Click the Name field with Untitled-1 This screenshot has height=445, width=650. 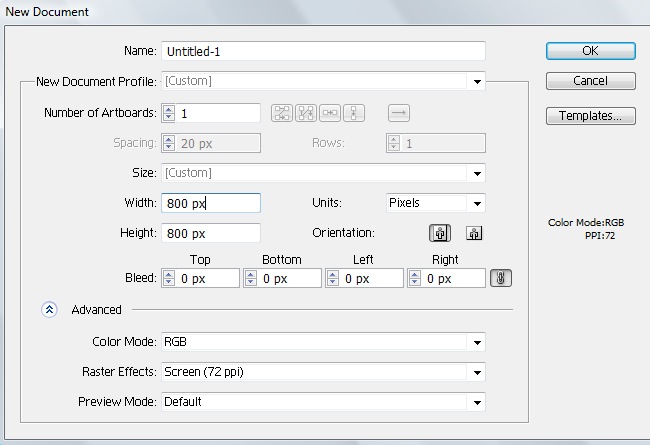pos(323,51)
